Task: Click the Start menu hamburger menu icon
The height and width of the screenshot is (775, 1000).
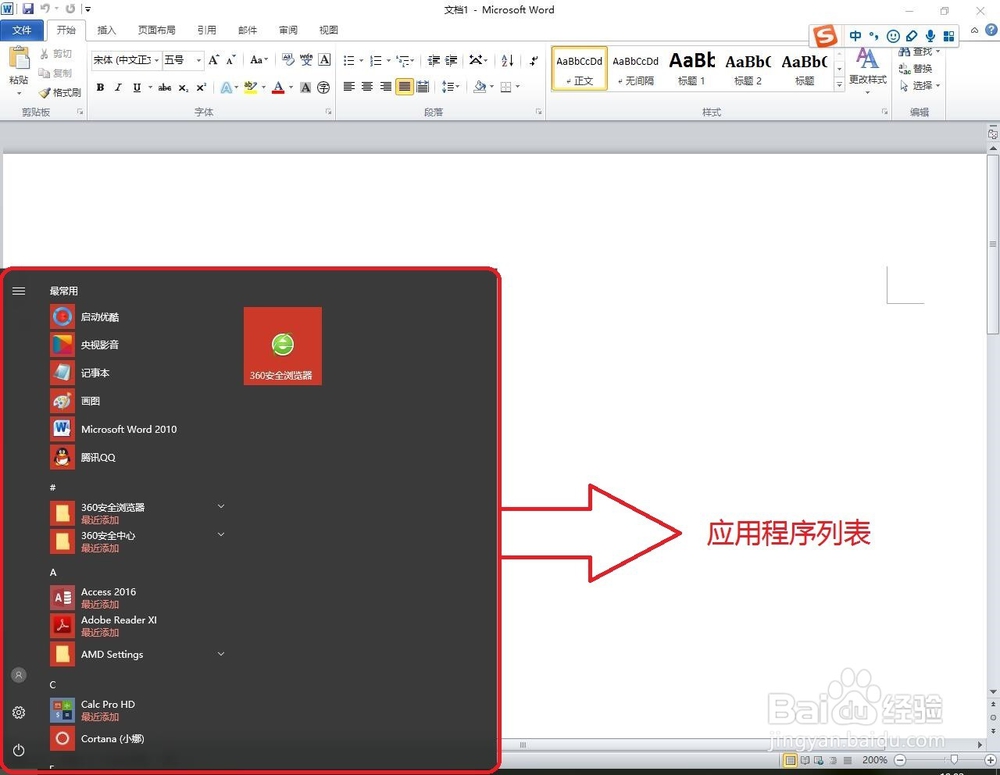Action: 18,291
